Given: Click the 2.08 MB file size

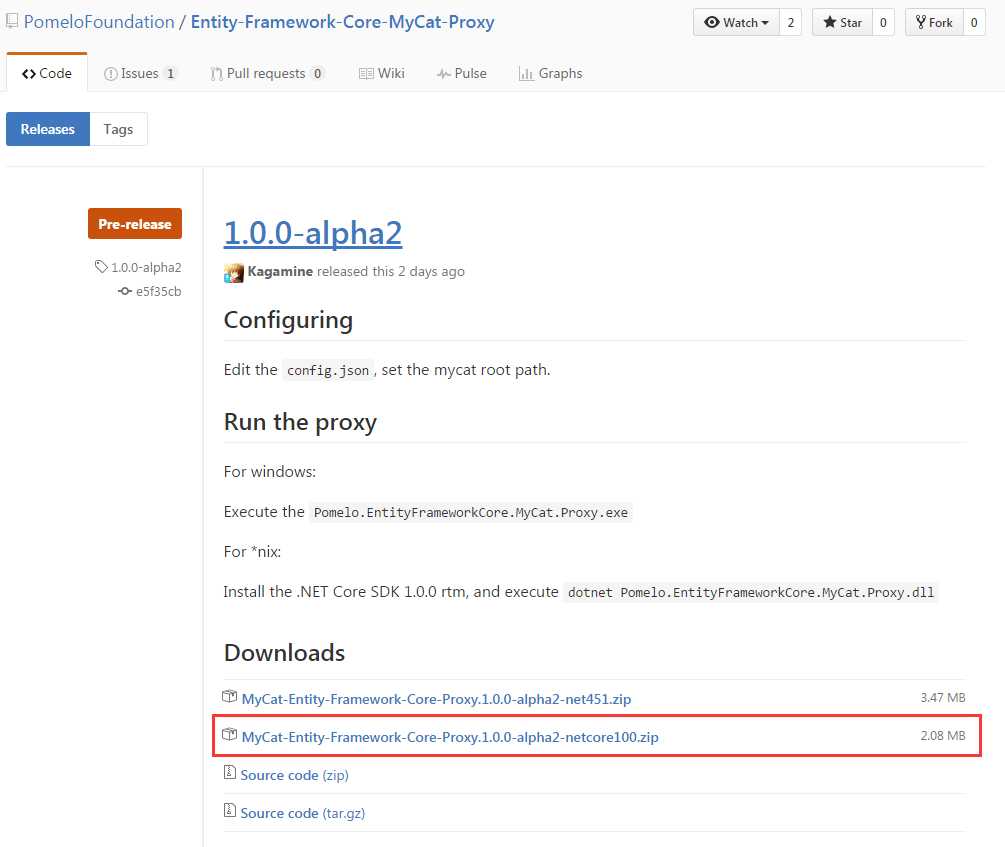Looking at the screenshot, I should click(x=943, y=736).
